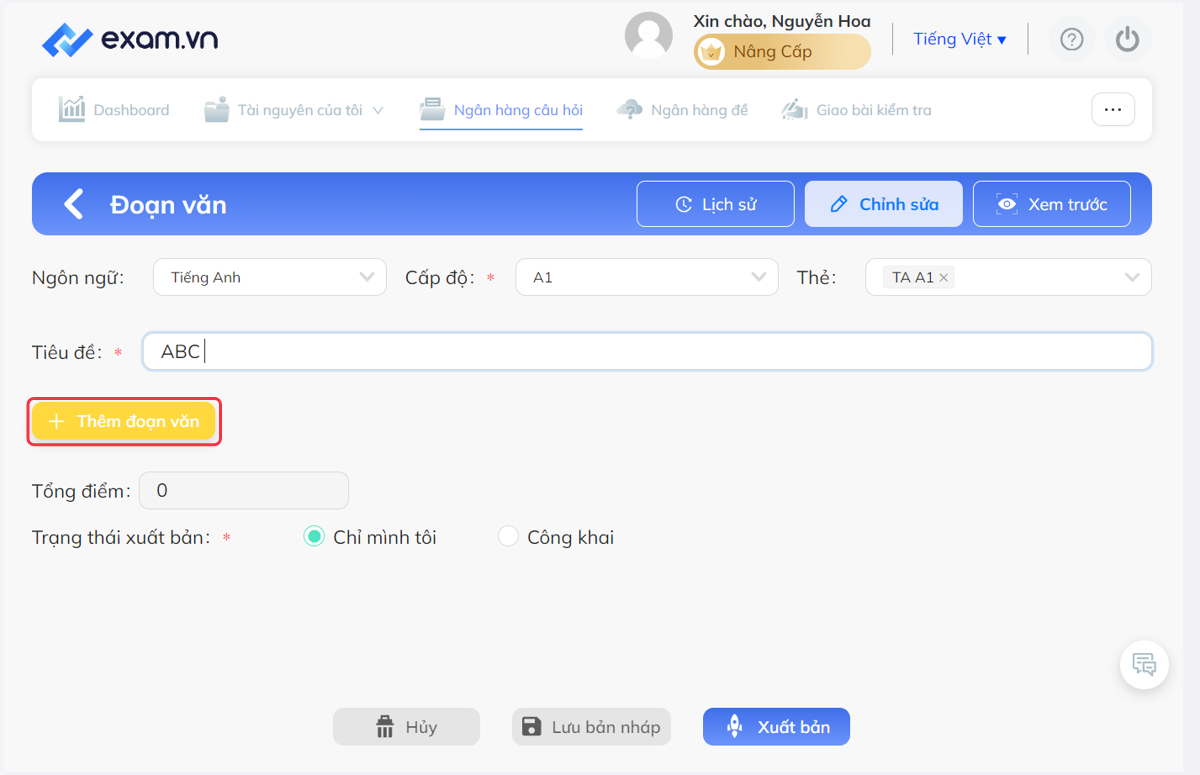The image size is (1200, 775).
Task: Click the Chỉnh sửa edit button
Action: [883, 204]
